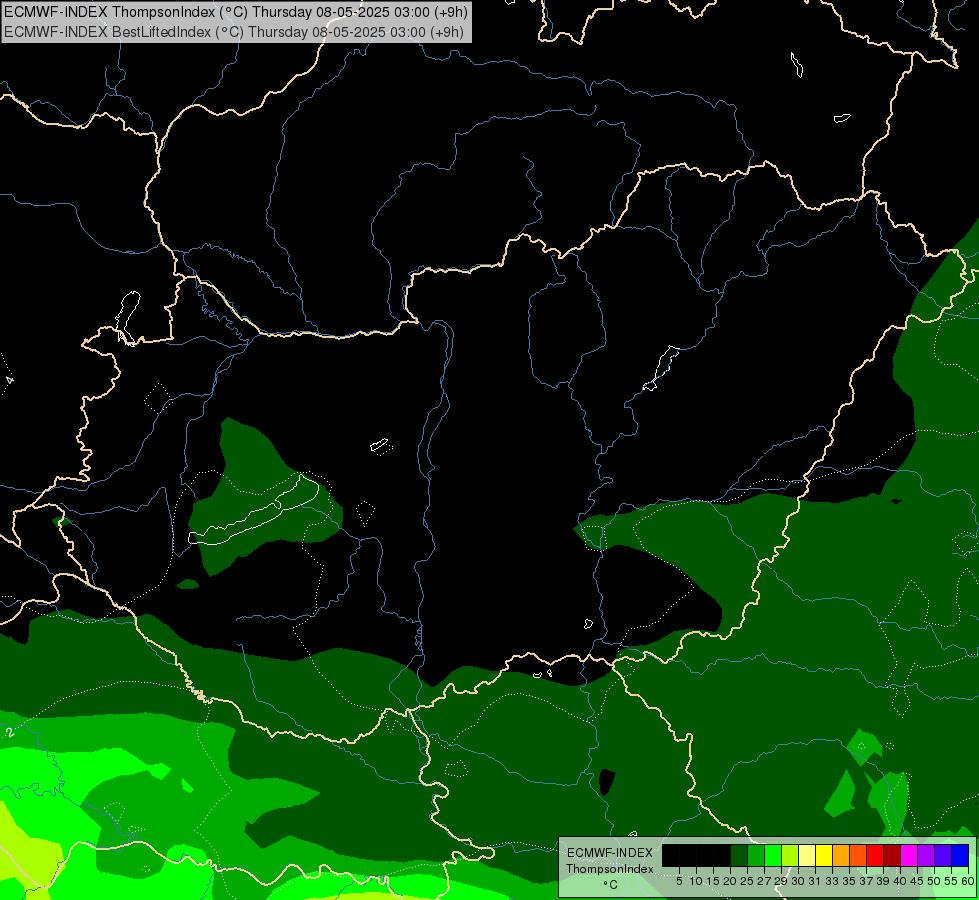
Task: Select the purple 45-50 legend swatch
Action: [x=926, y=855]
